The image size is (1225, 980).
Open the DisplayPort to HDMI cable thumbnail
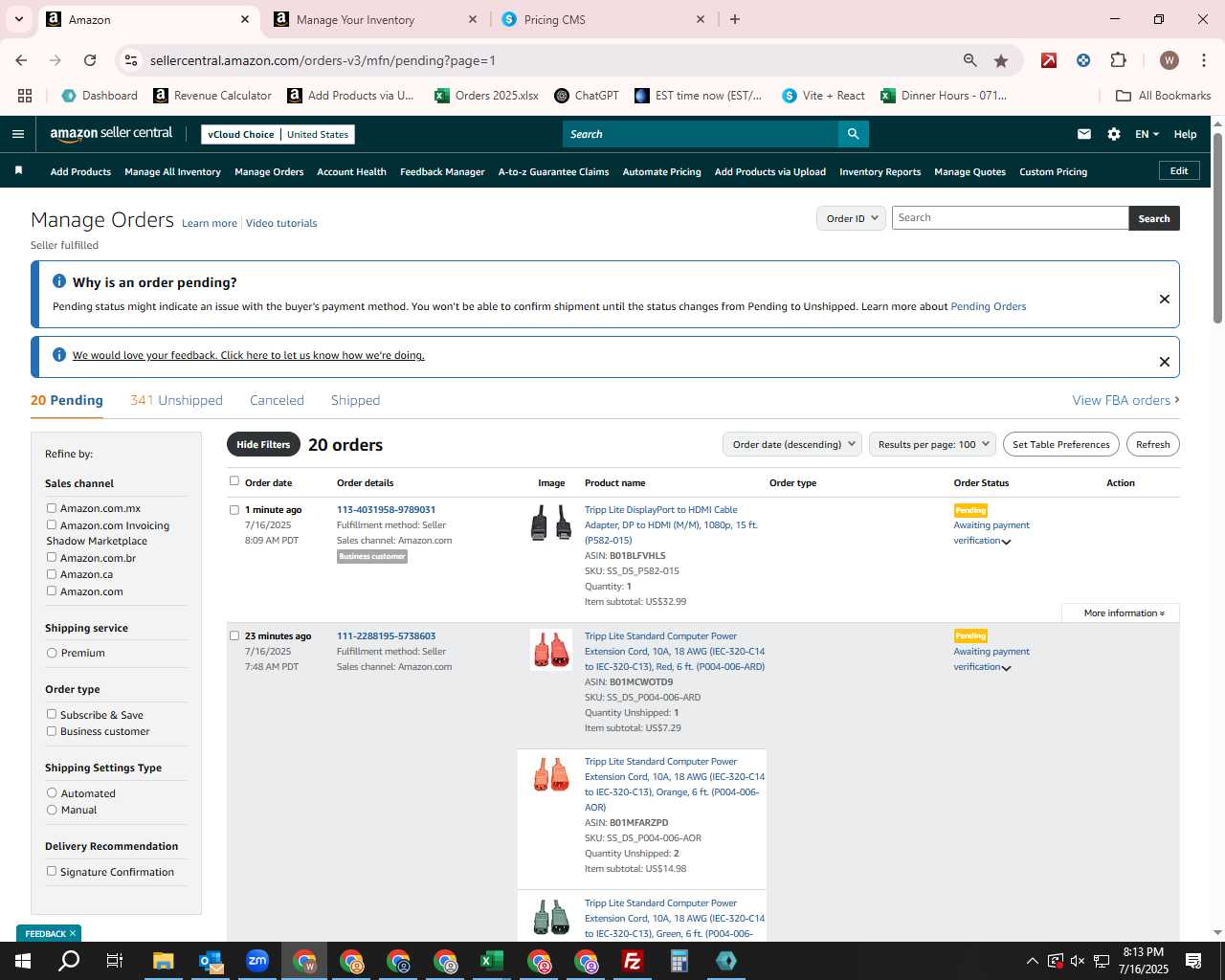pos(551,523)
